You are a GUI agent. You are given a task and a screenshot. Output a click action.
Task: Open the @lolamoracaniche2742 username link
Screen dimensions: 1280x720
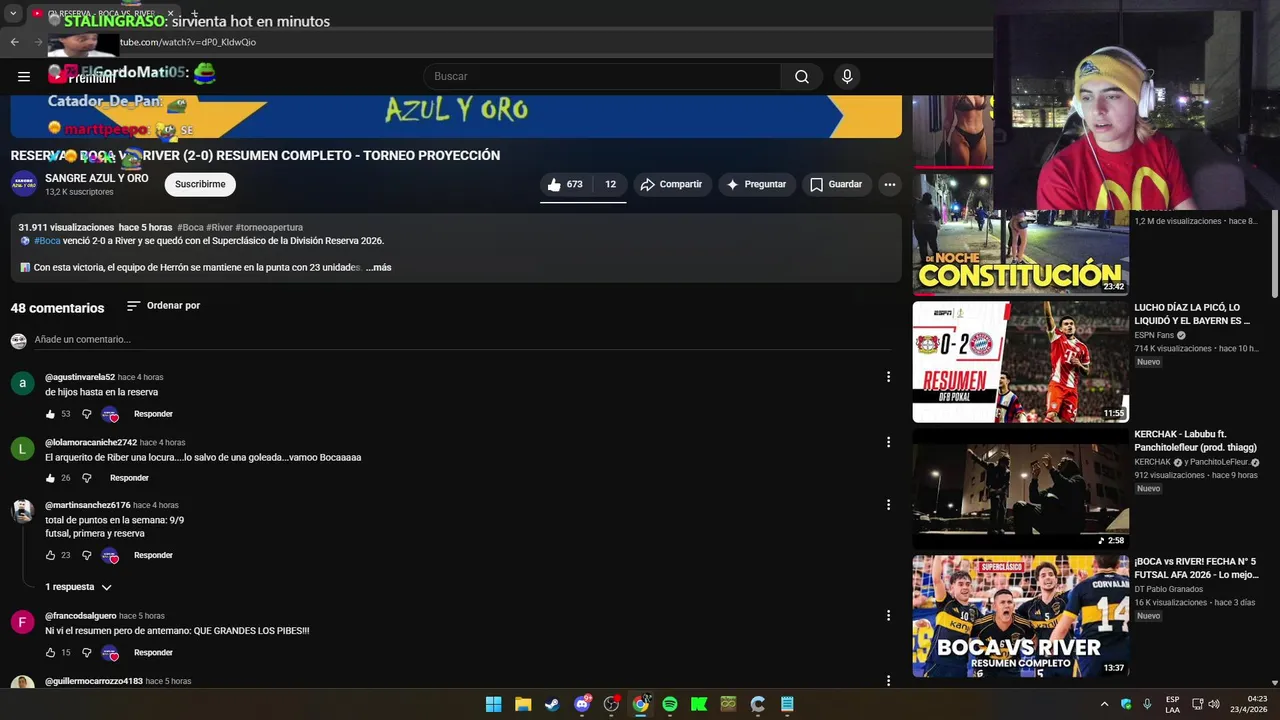pyautogui.click(x=91, y=442)
